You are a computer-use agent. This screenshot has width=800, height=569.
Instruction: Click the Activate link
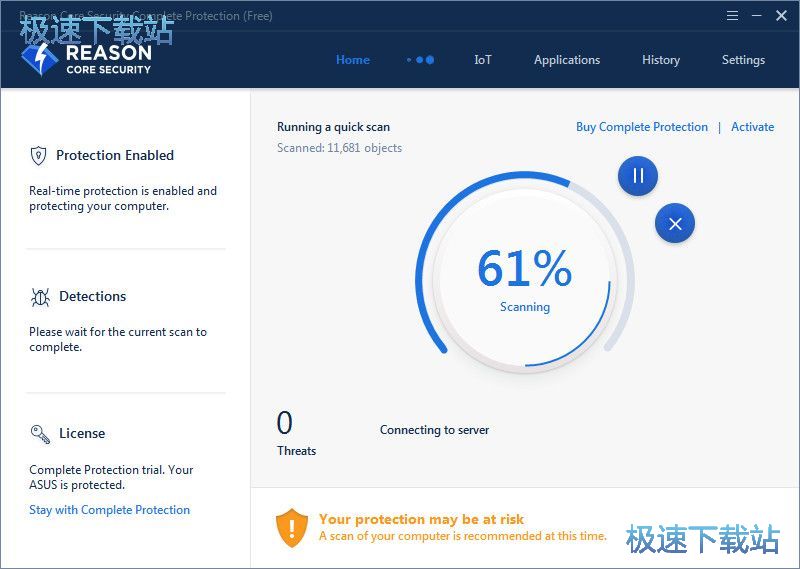click(x=753, y=127)
